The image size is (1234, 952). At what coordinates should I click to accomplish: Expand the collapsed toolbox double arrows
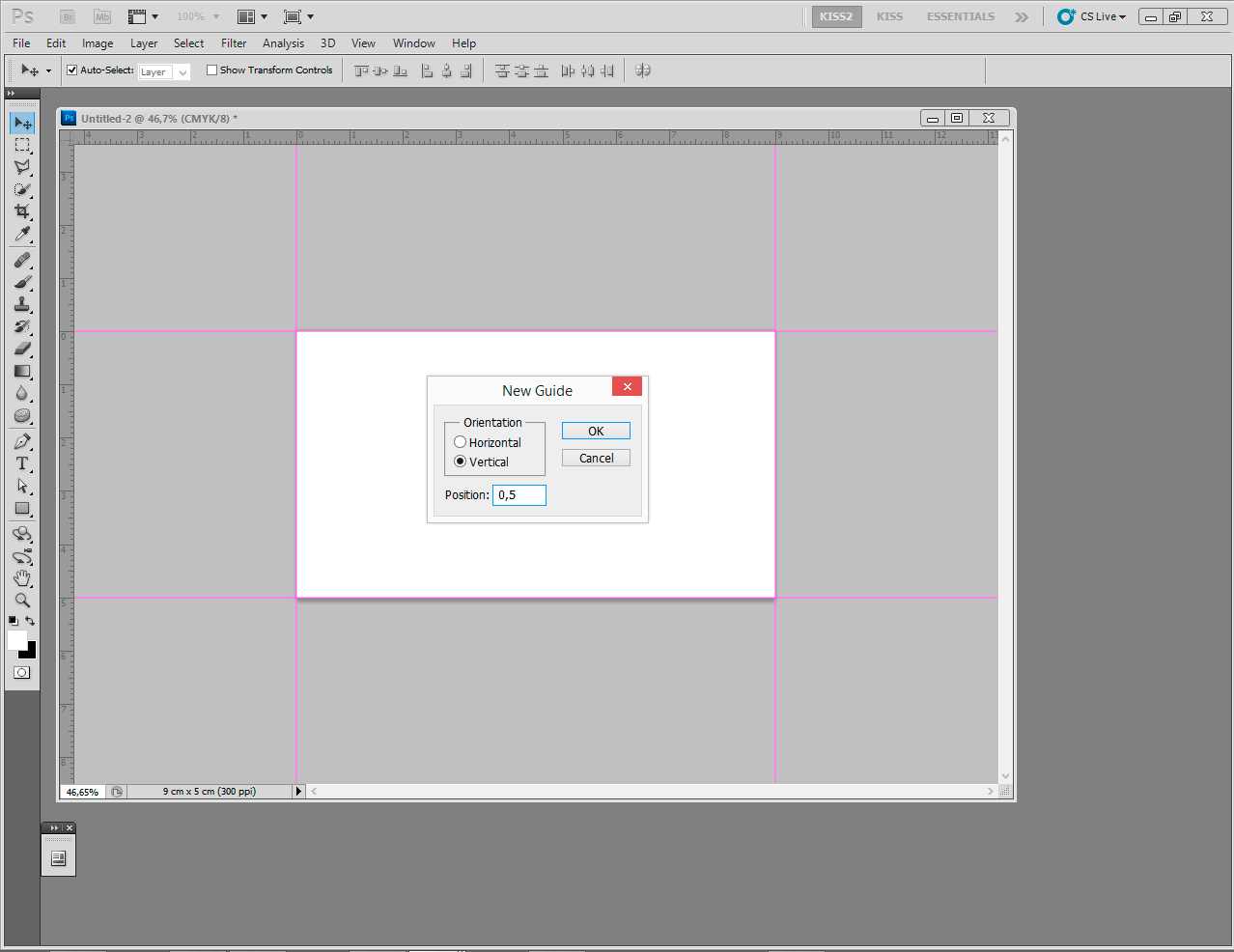pos(11,94)
